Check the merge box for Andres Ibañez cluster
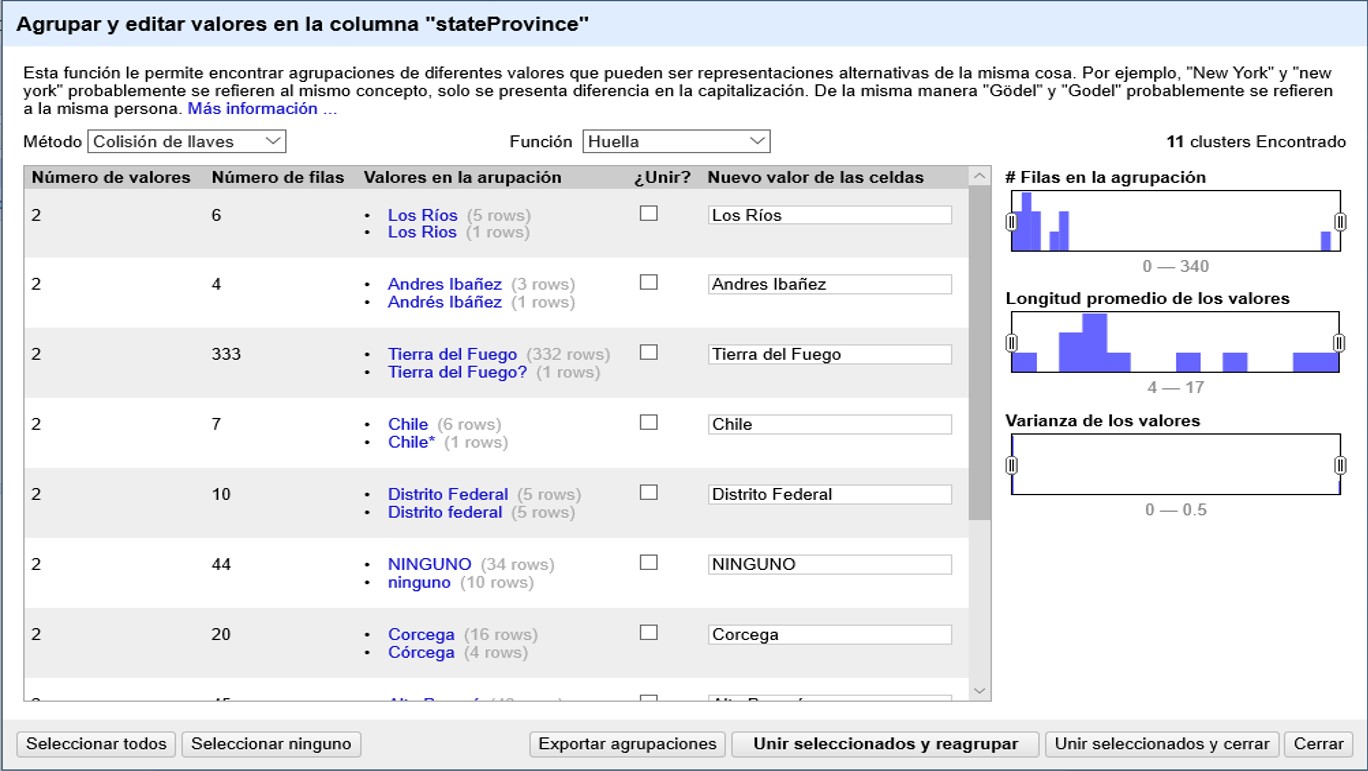Image resolution: width=1368 pixels, height=771 pixels. coord(649,283)
